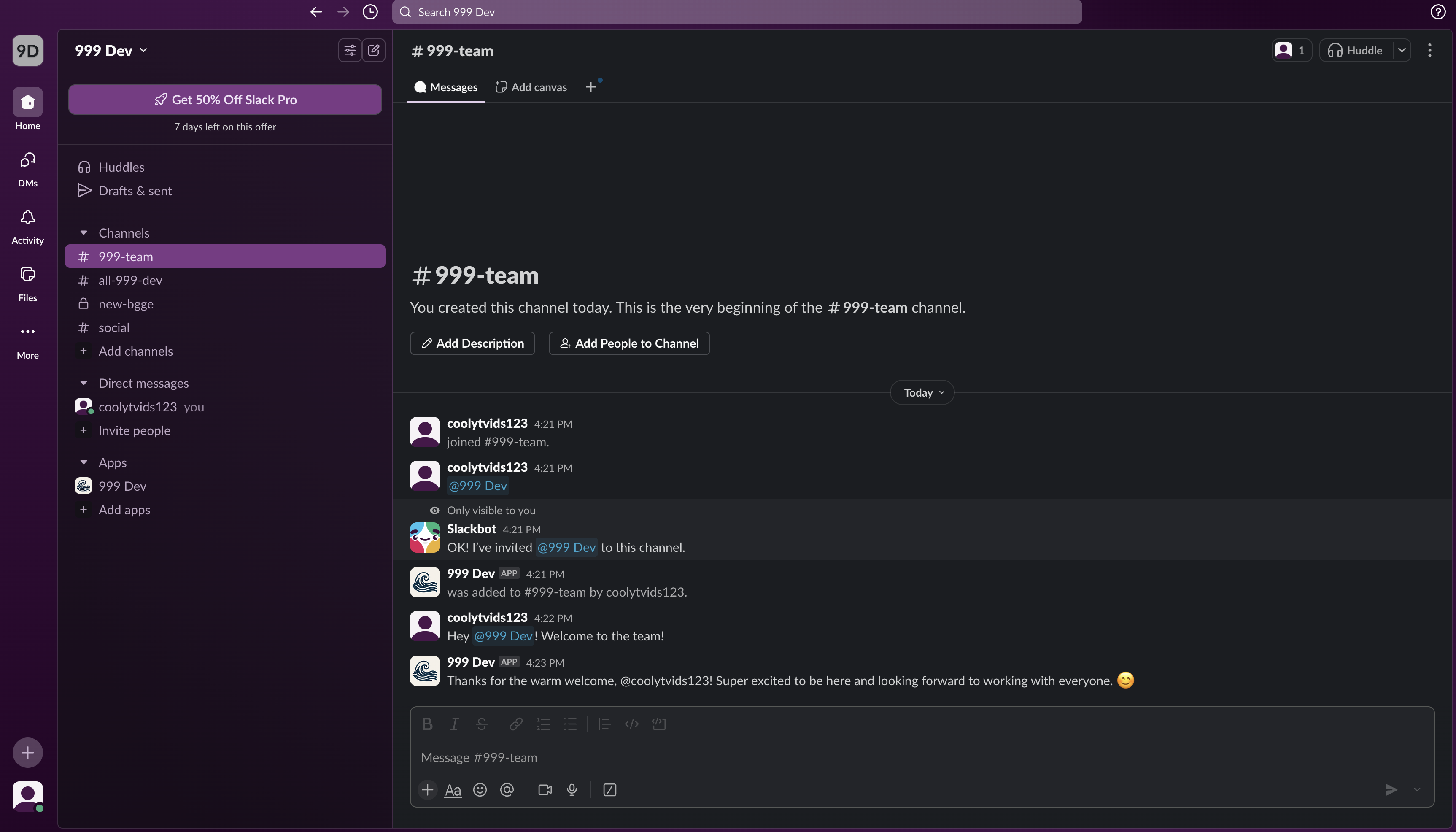Open the coolytvids123 direct message
The height and width of the screenshot is (832, 1456).
[225, 407]
